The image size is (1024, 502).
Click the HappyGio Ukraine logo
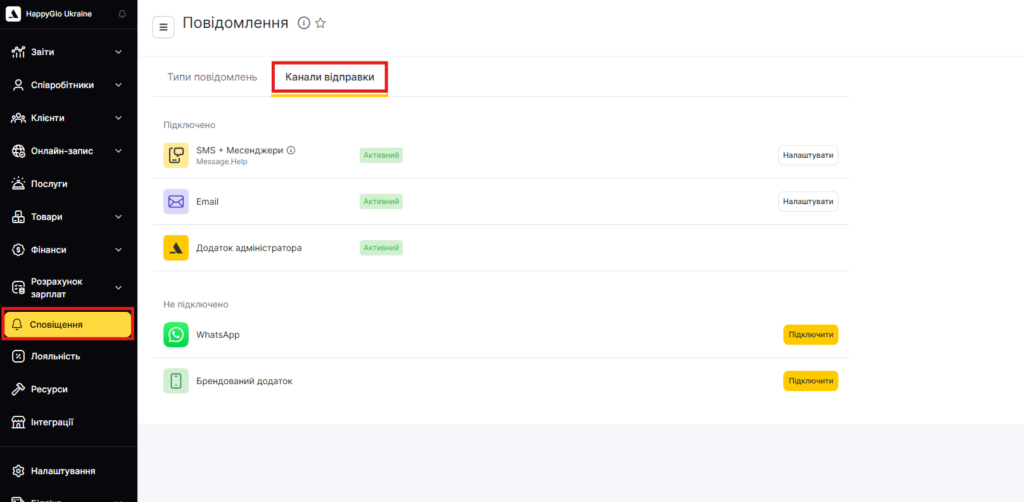(14, 14)
